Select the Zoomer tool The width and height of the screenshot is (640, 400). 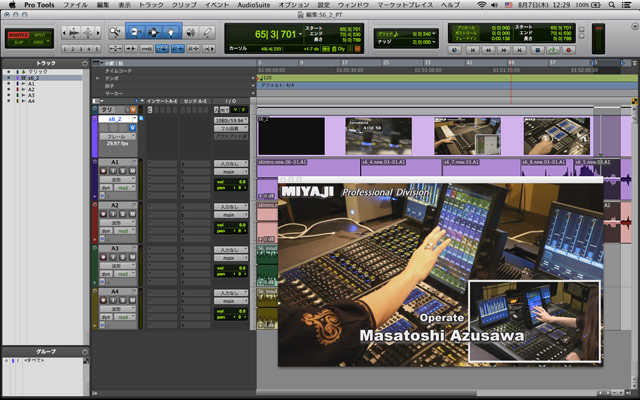116,32
